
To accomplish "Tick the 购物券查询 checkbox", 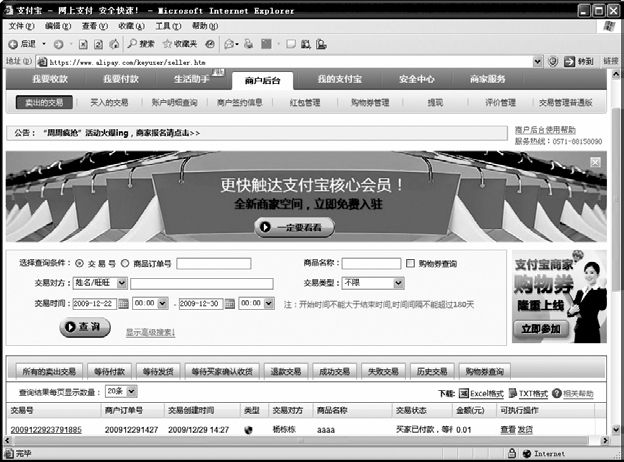I will coord(410,263).
